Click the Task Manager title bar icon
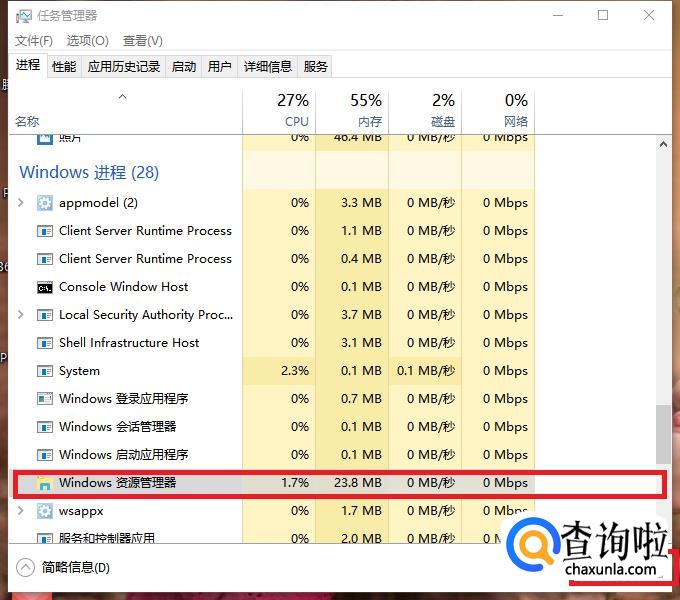 click(23, 16)
